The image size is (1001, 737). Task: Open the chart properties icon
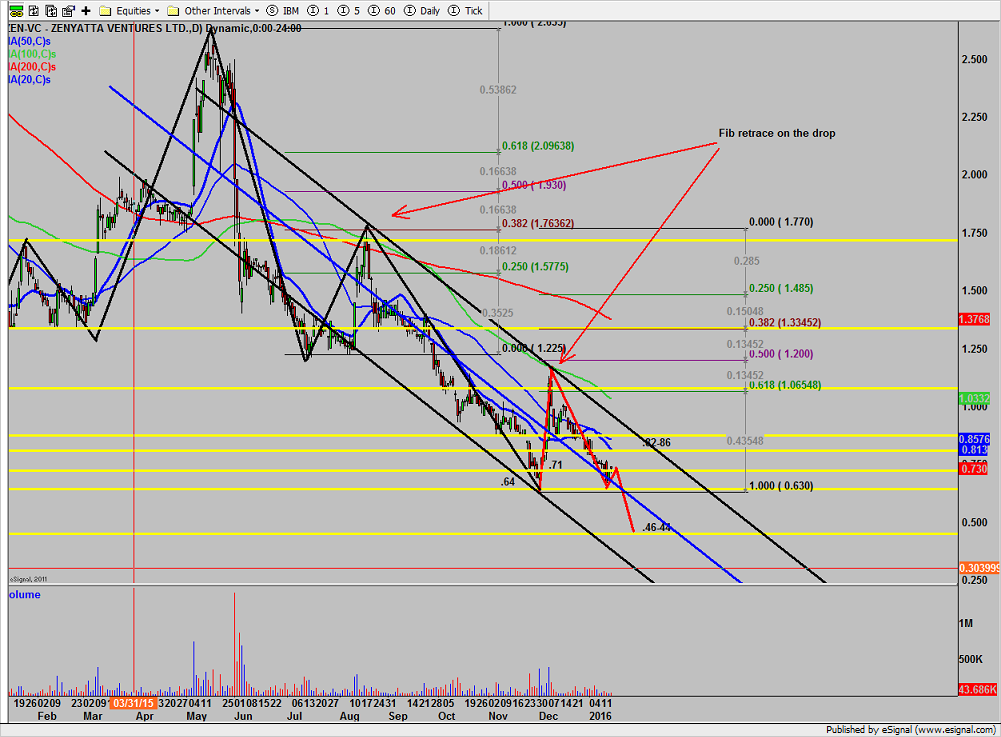(67, 10)
